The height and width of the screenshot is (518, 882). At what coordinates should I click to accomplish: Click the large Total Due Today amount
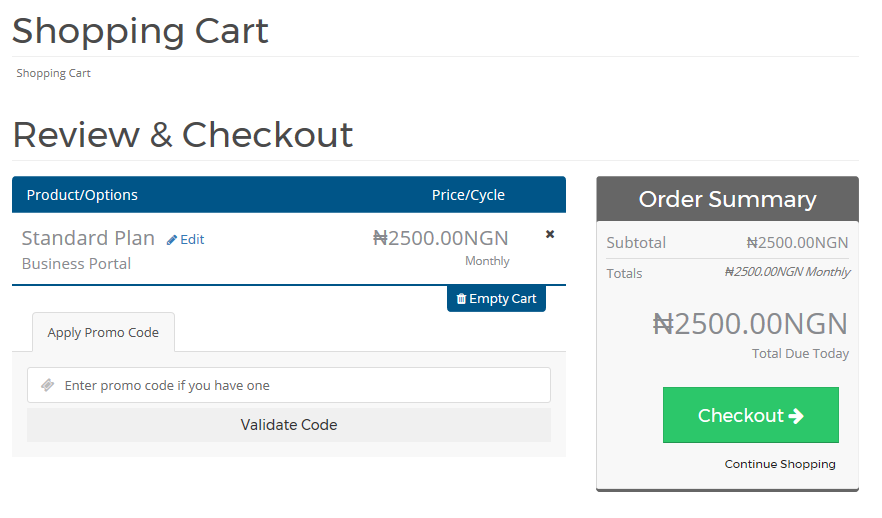[750, 324]
